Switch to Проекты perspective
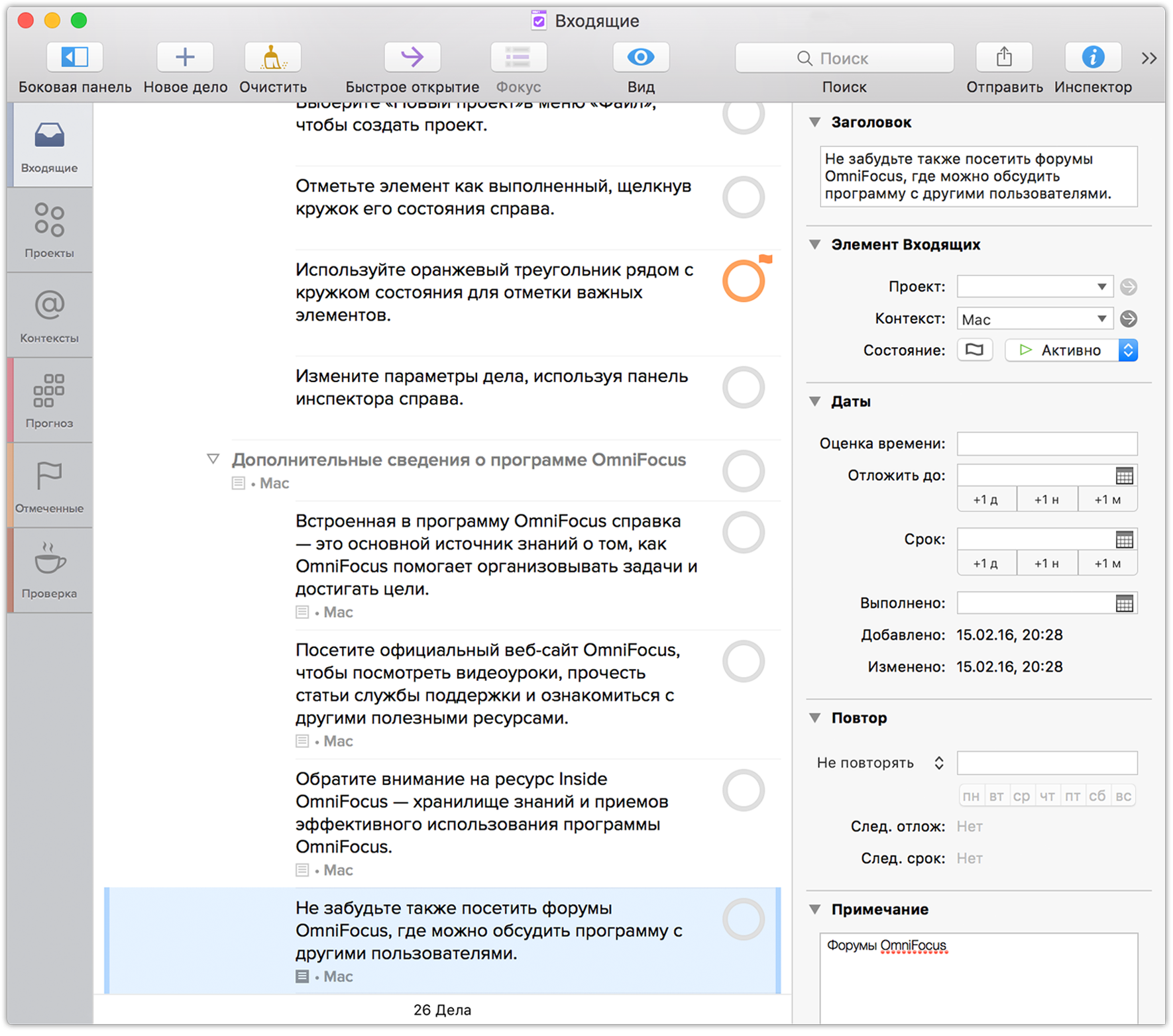 point(50,231)
